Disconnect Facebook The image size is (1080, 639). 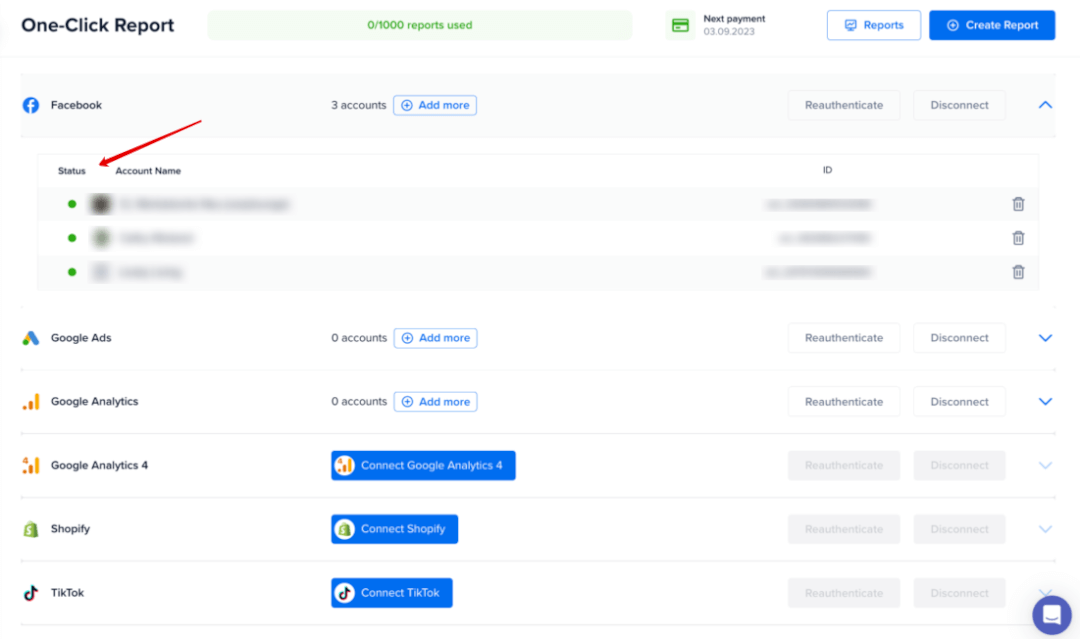coord(959,105)
